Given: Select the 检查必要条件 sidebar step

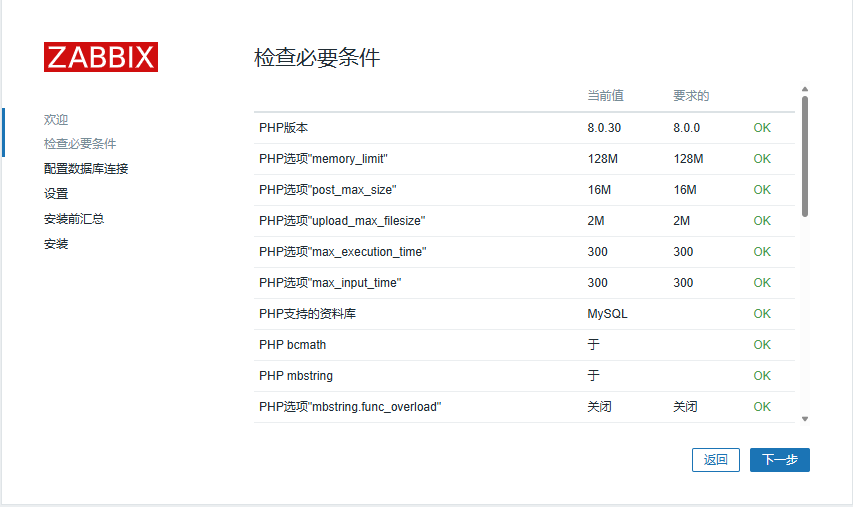Looking at the screenshot, I should [80, 144].
